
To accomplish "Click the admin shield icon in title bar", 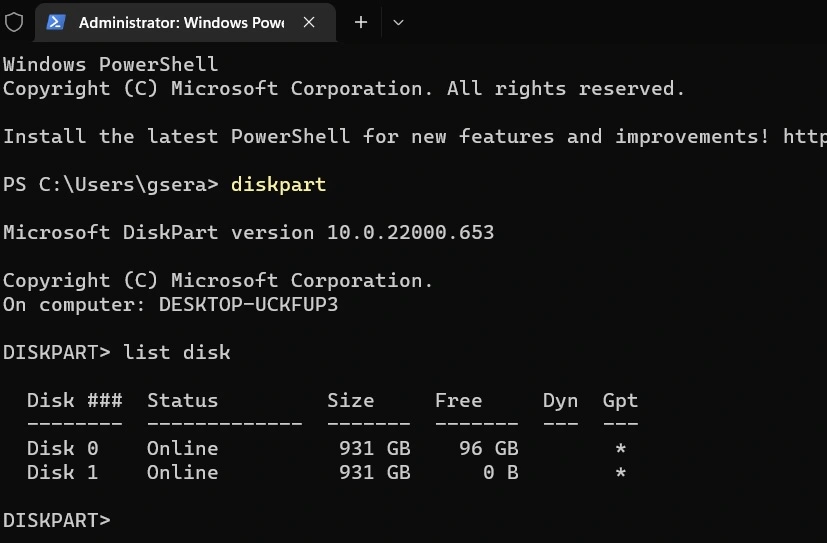I will pos(14,22).
